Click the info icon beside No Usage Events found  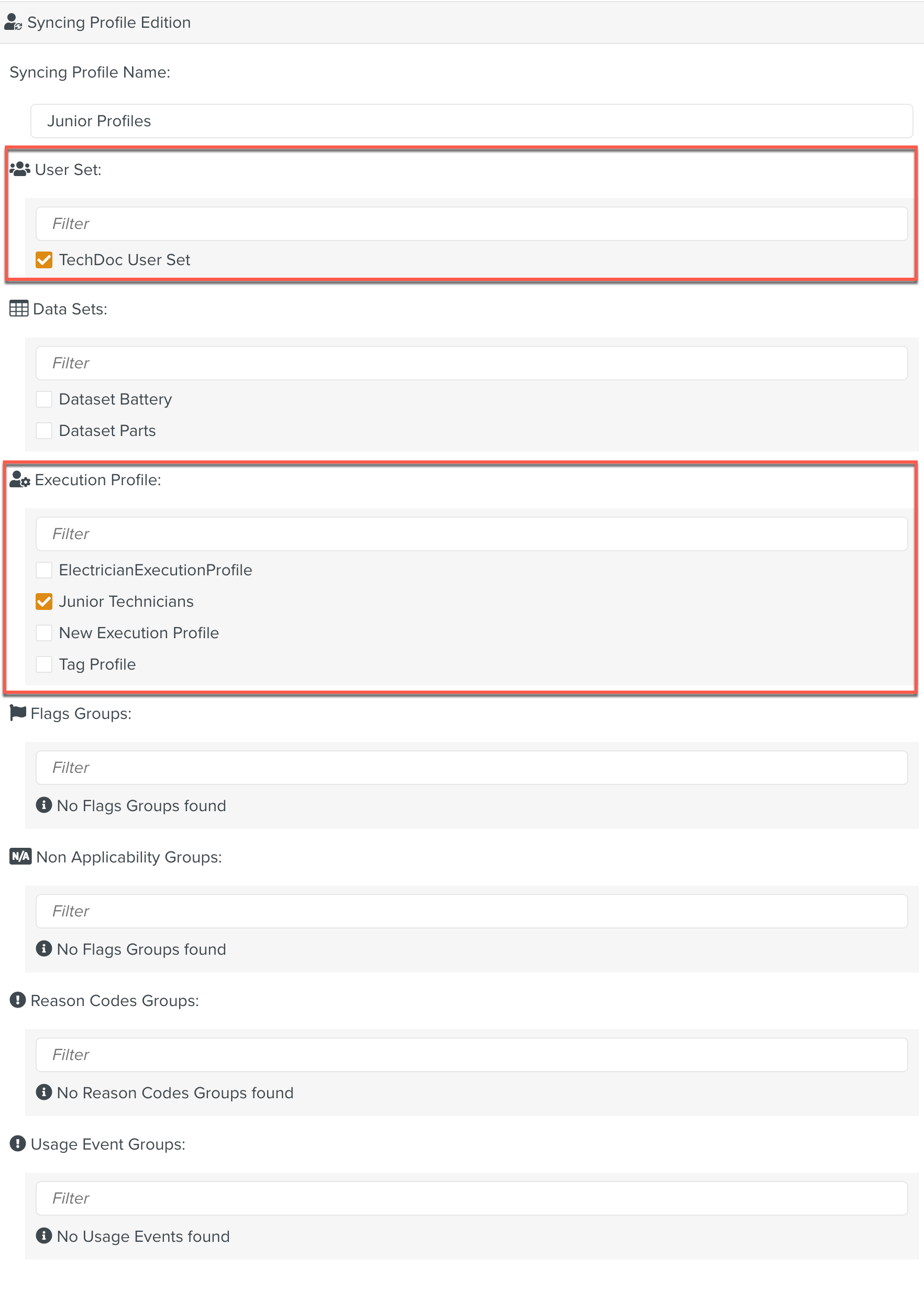[45, 1237]
